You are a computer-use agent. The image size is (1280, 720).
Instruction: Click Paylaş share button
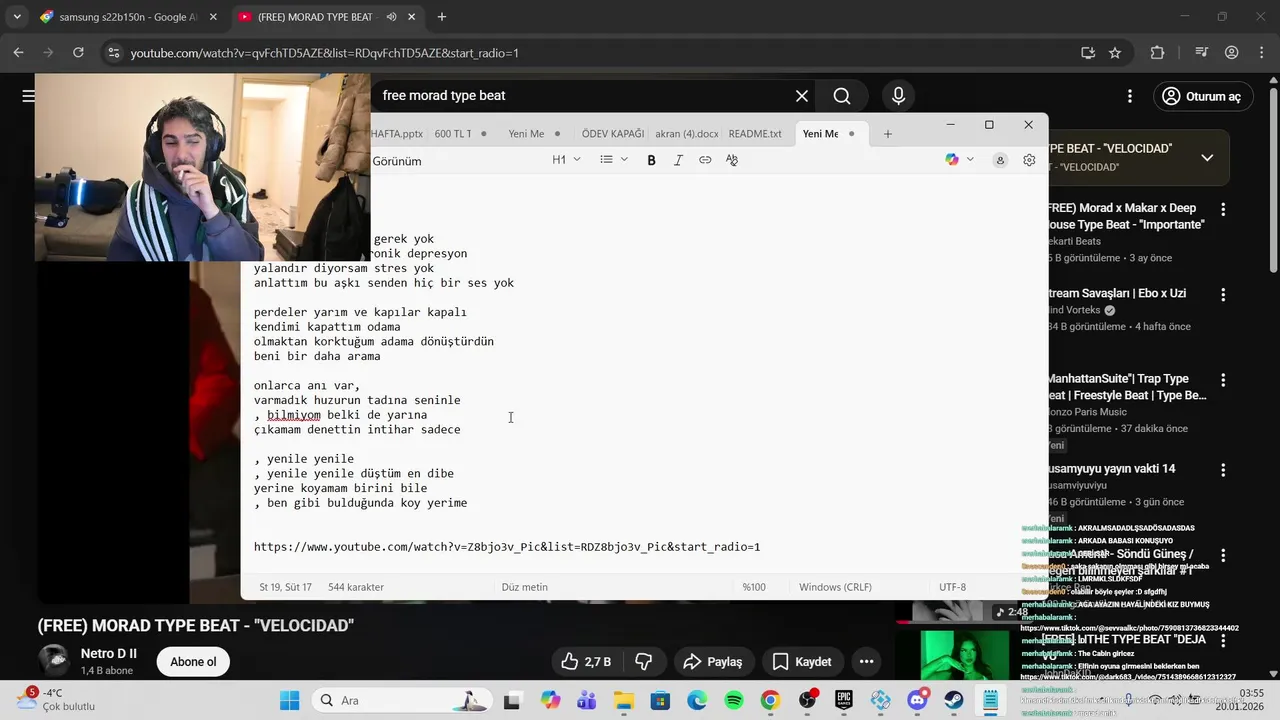(713, 662)
